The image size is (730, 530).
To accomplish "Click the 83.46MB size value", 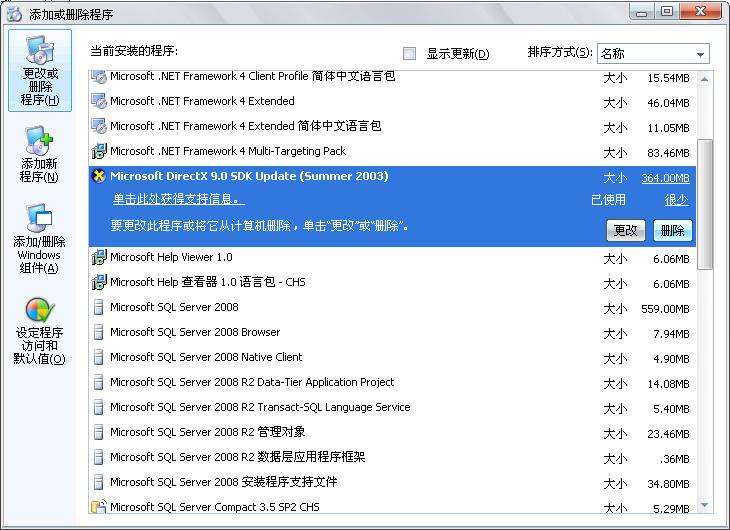I will (x=668, y=153).
